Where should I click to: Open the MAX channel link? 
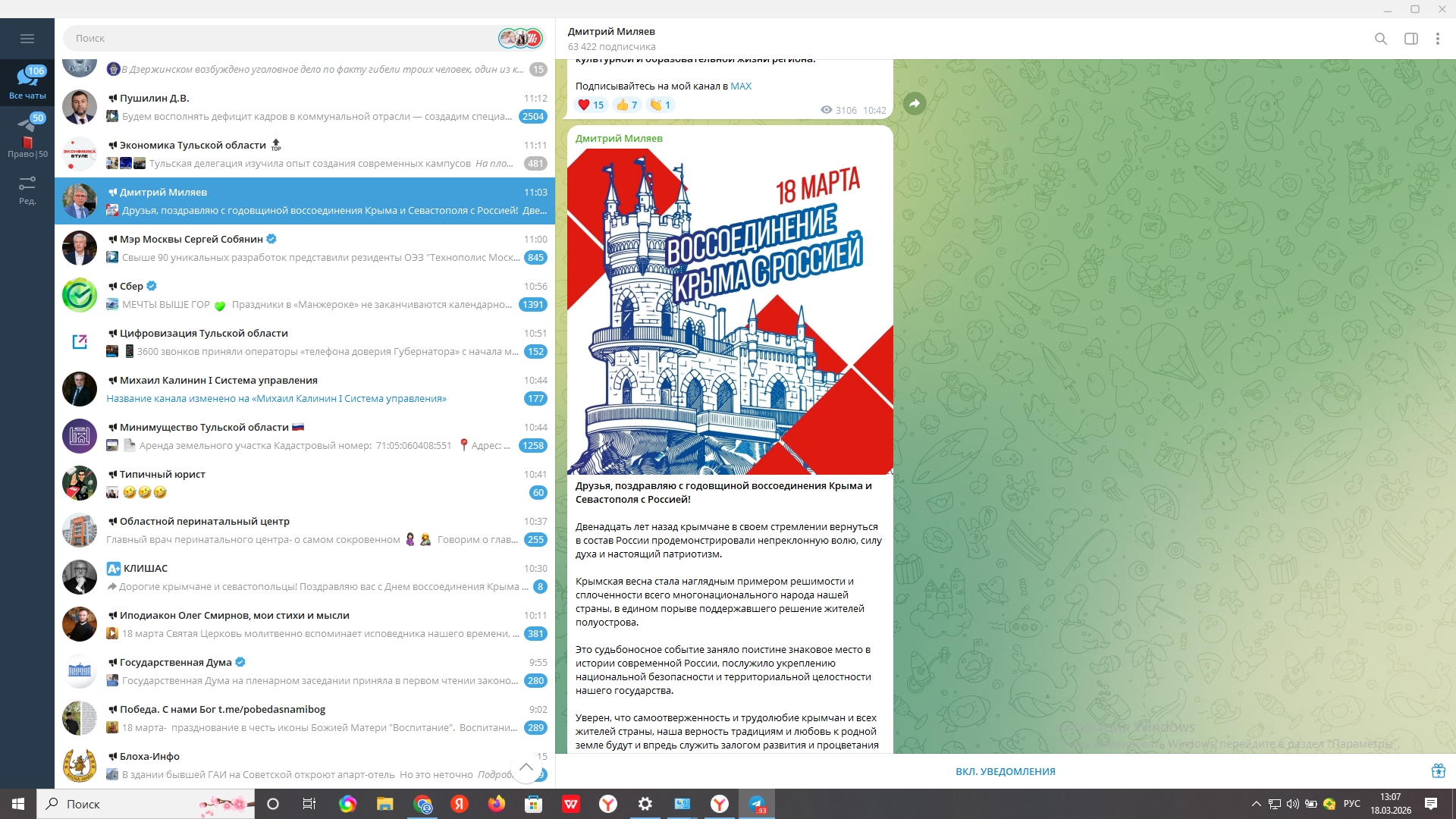click(x=741, y=86)
